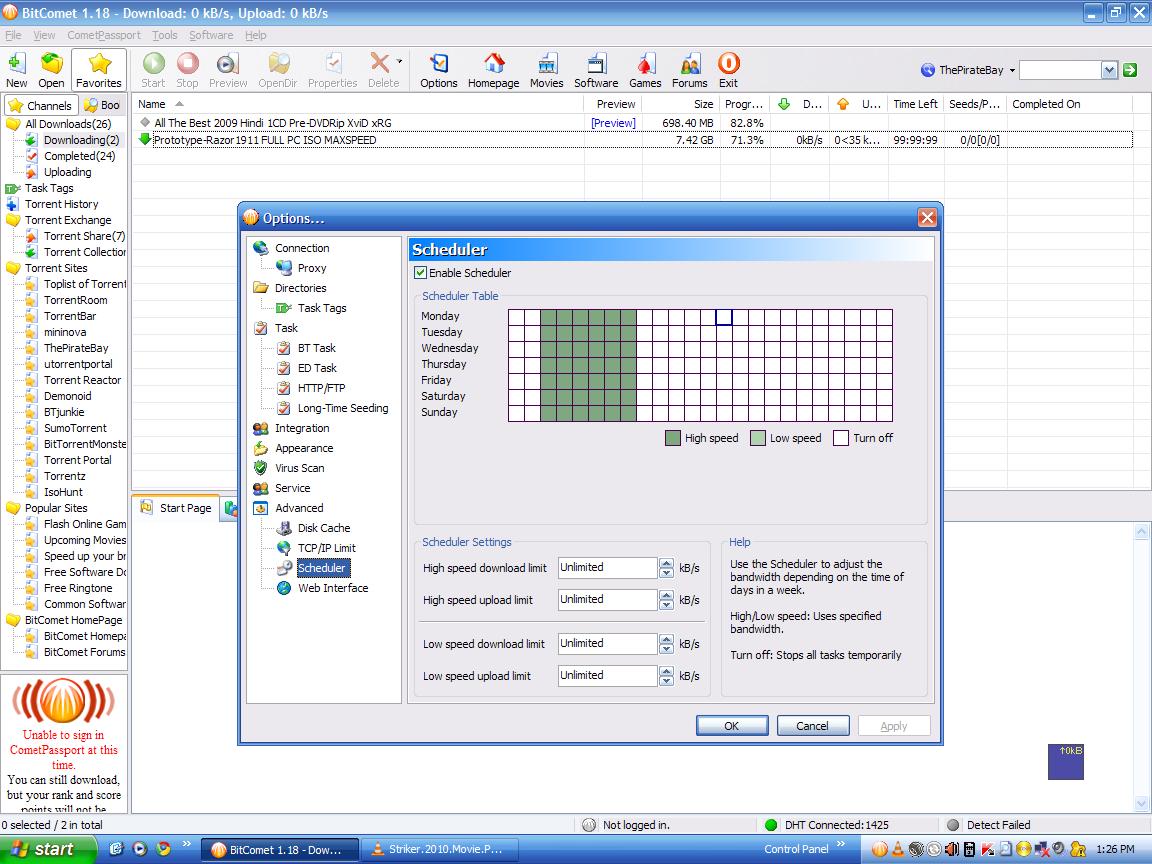Open the File menu

coord(13,35)
